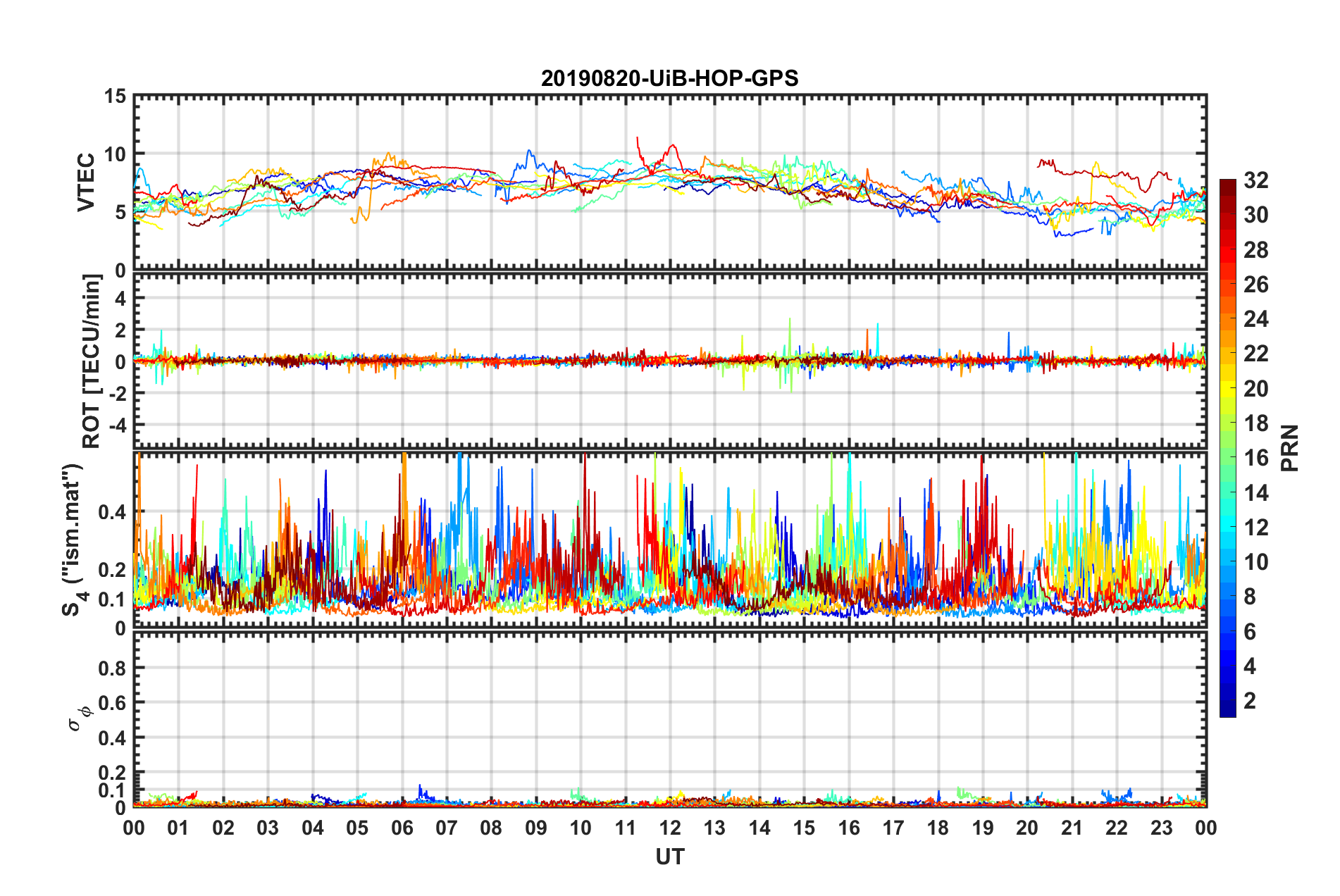The image size is (1340, 896).
Task: Click VTEC axis tick 15
Action: (x=116, y=96)
